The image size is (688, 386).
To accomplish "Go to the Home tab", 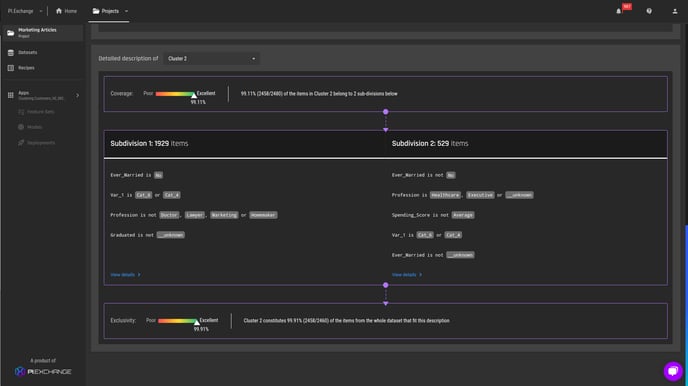I will (66, 11).
